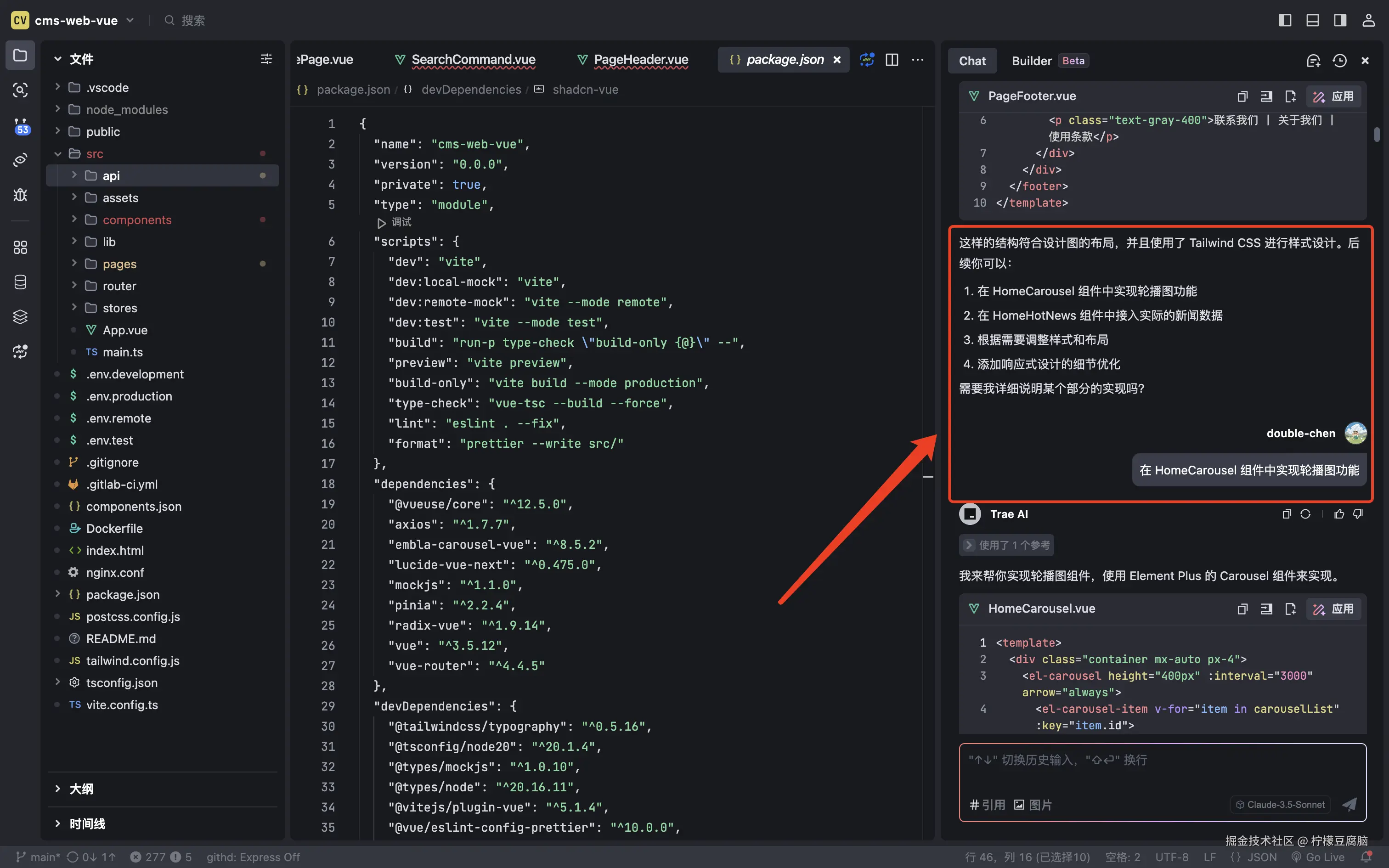Click the AI diff icon in editor toolbar
1389x868 pixels.
(867, 60)
